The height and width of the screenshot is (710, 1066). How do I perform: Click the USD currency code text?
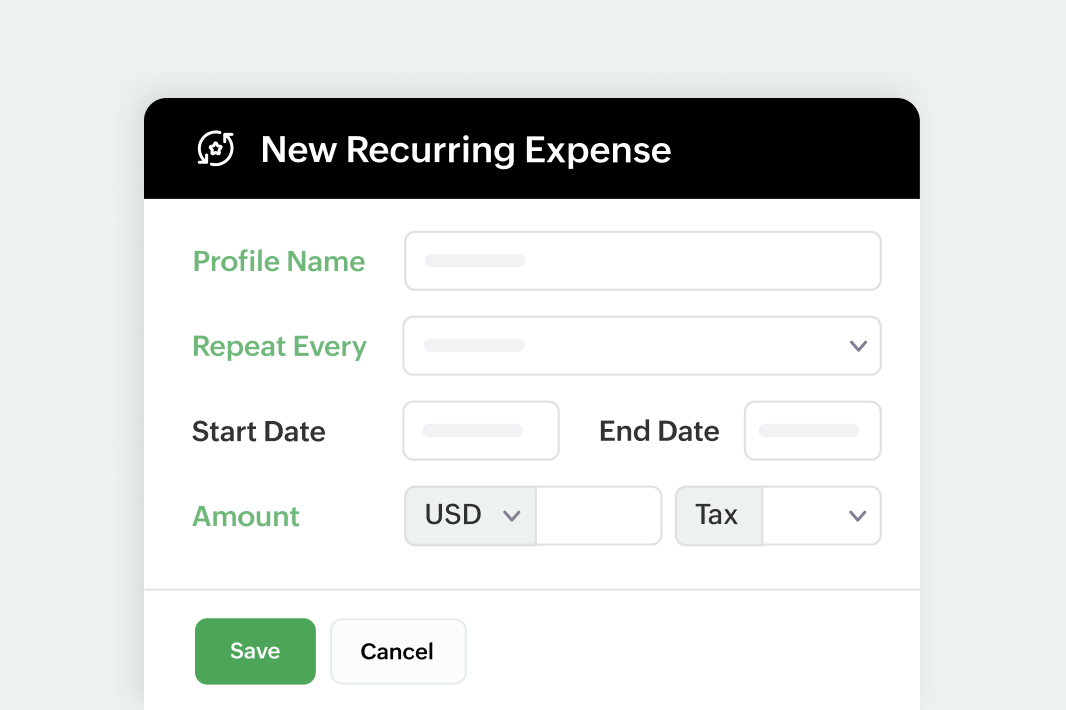point(453,515)
